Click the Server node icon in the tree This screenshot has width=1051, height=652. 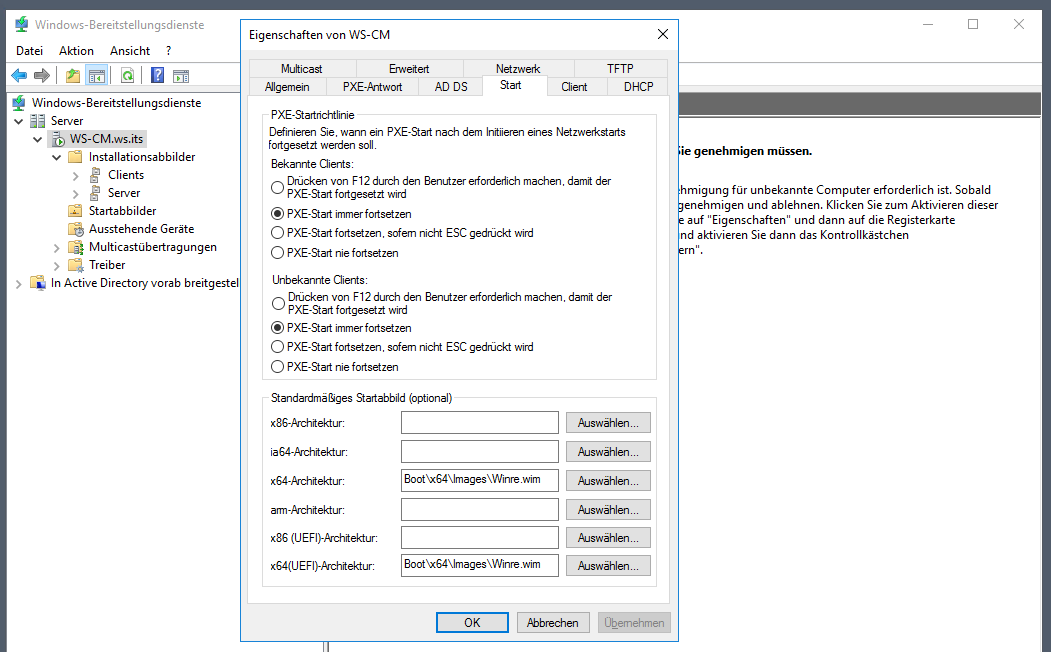(38, 121)
